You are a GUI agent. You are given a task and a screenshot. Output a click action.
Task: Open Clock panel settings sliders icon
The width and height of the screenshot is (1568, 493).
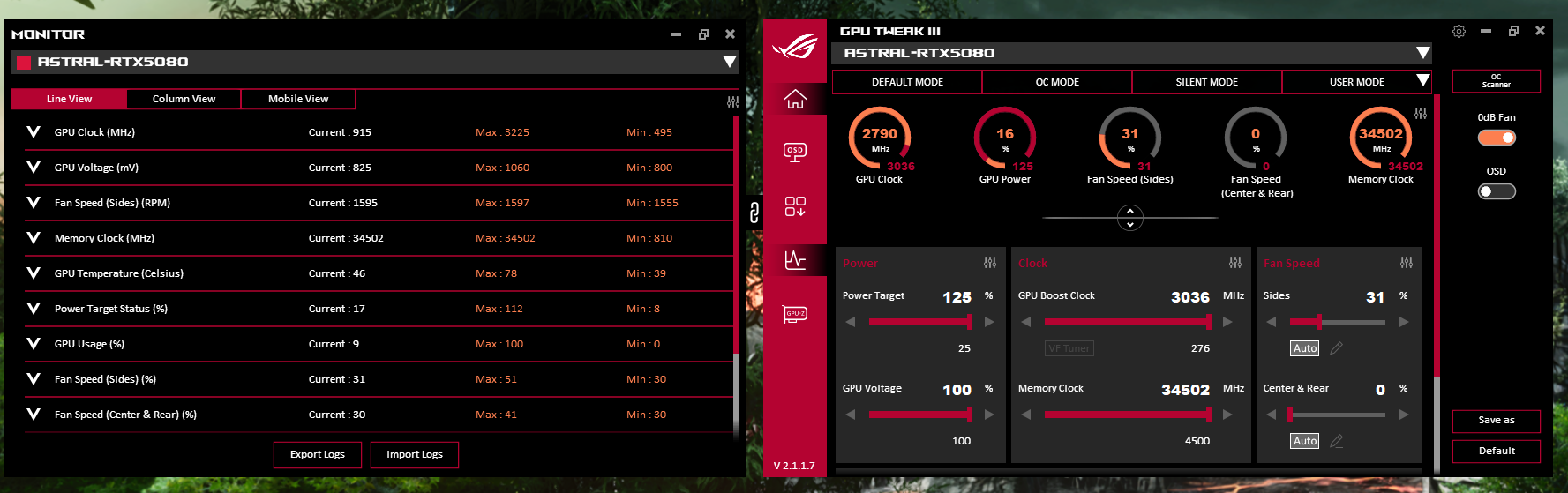point(1235,263)
